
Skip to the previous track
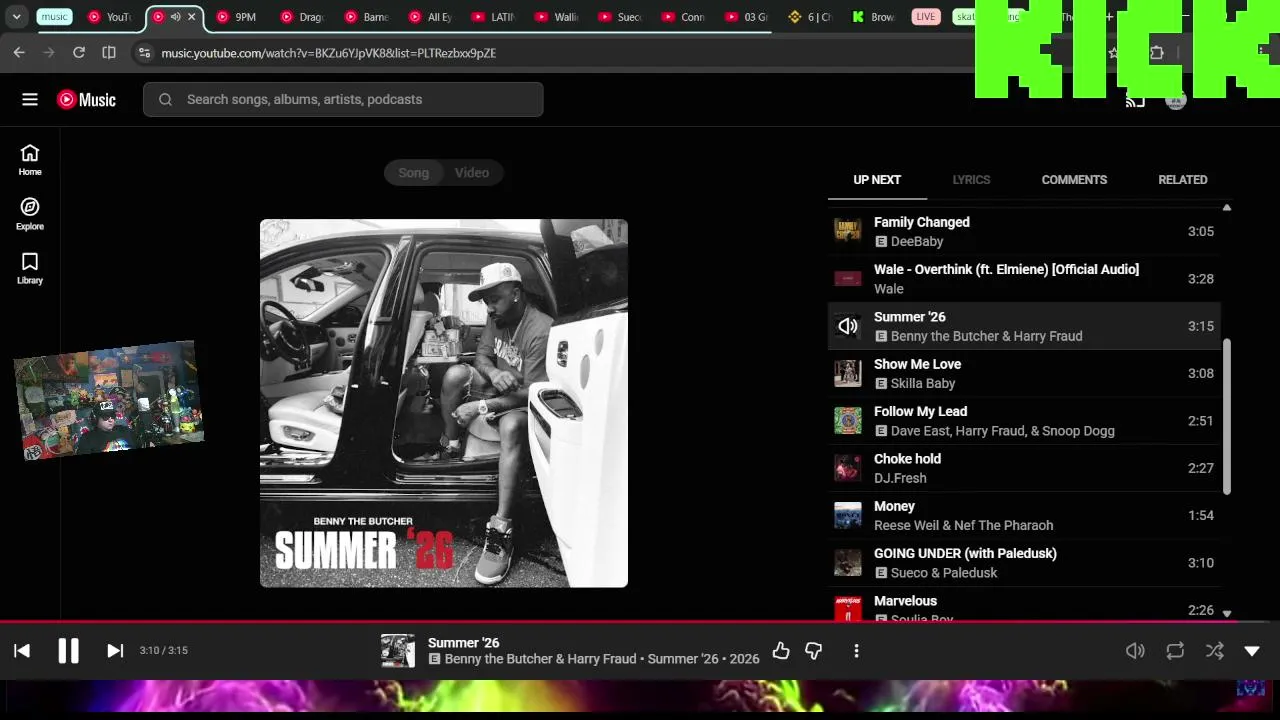click(x=22, y=651)
